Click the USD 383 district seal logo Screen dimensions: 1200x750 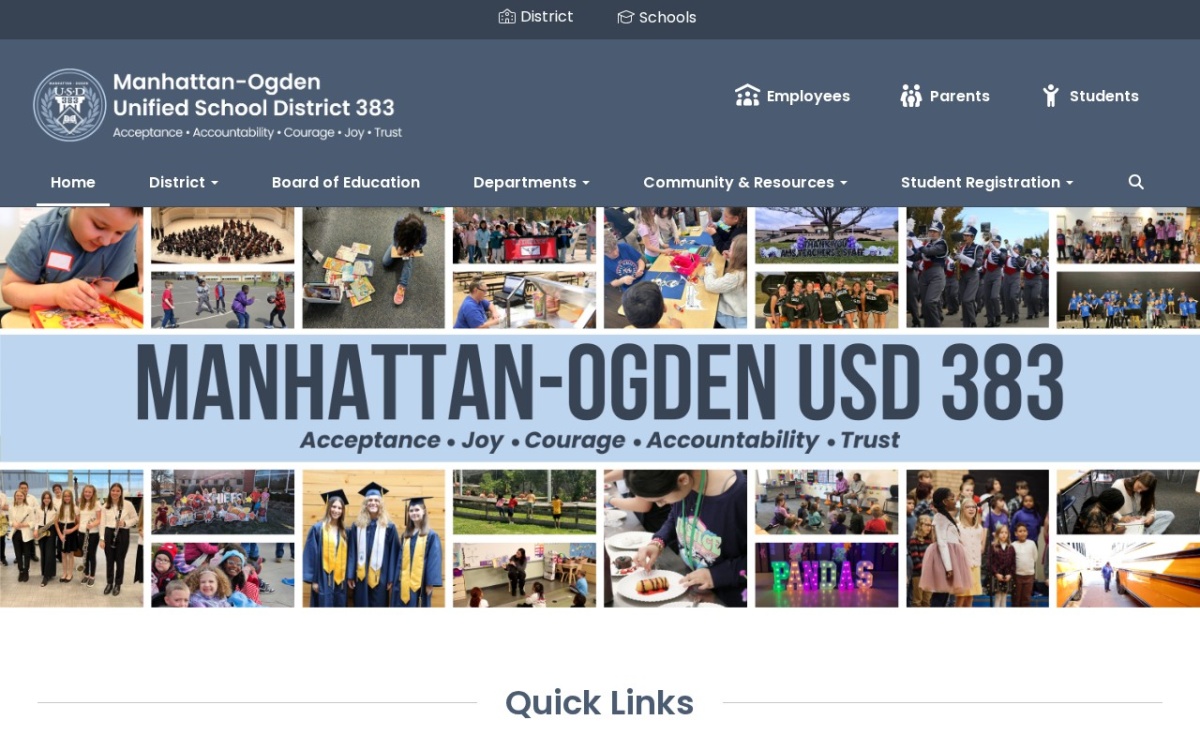70,105
